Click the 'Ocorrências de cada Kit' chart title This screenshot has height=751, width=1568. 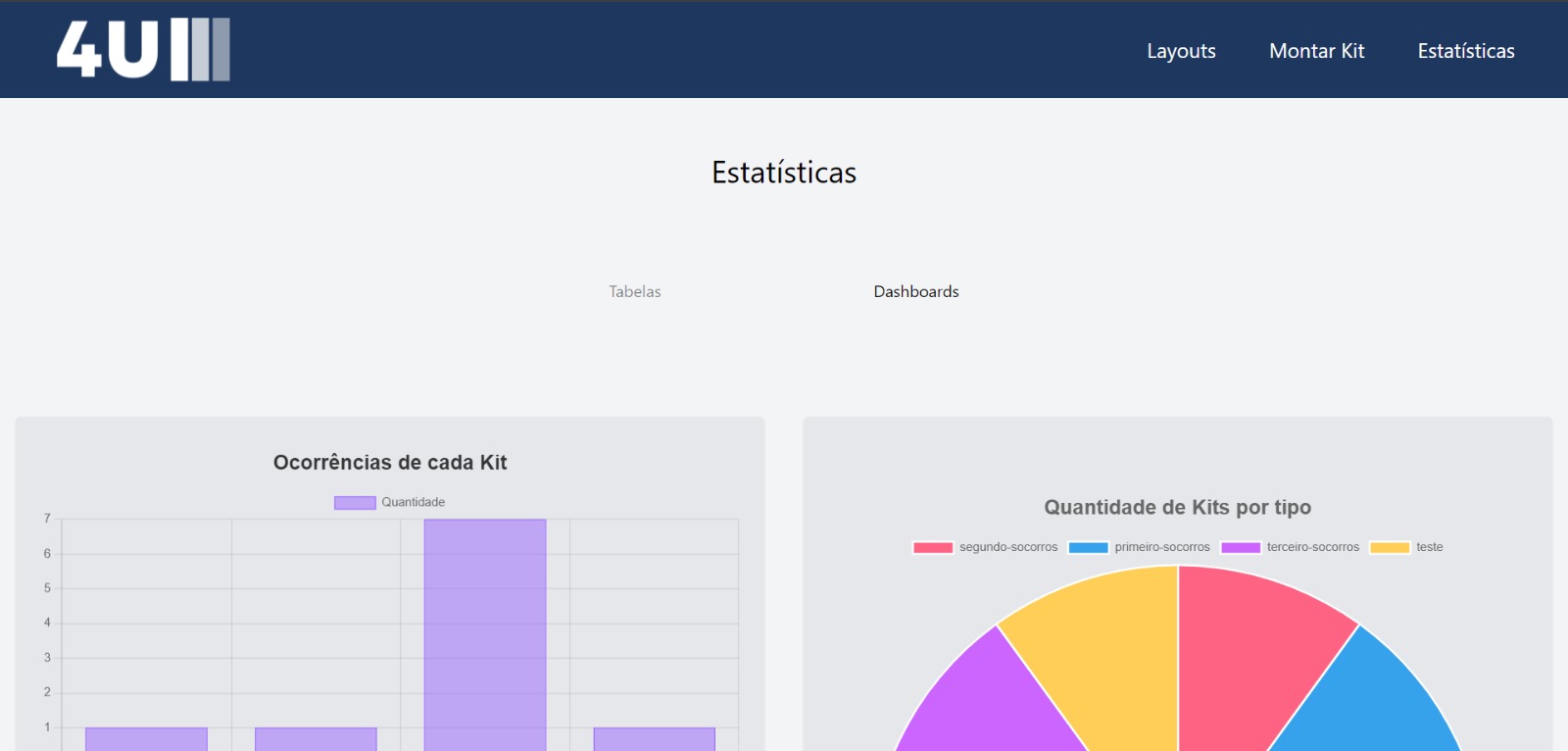point(390,463)
